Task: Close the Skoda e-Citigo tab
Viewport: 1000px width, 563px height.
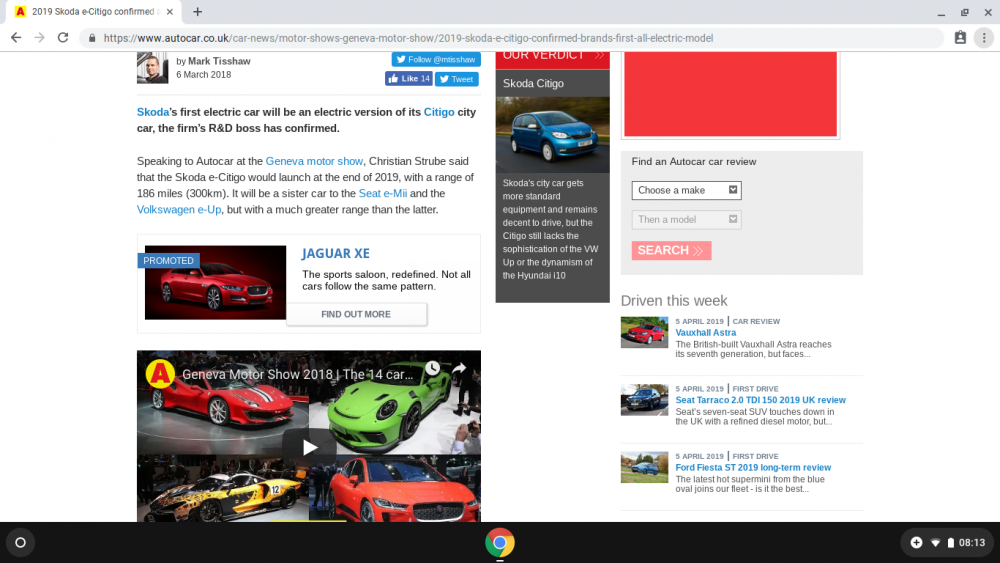Action: point(170,11)
